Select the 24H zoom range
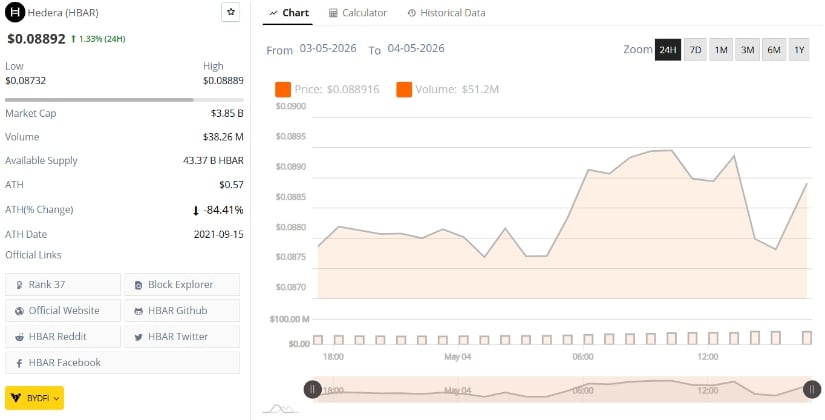825x420 pixels. pos(668,50)
